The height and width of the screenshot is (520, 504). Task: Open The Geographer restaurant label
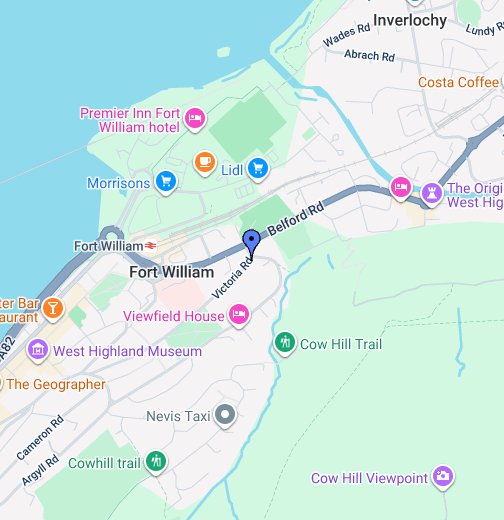pyautogui.click(x=56, y=384)
